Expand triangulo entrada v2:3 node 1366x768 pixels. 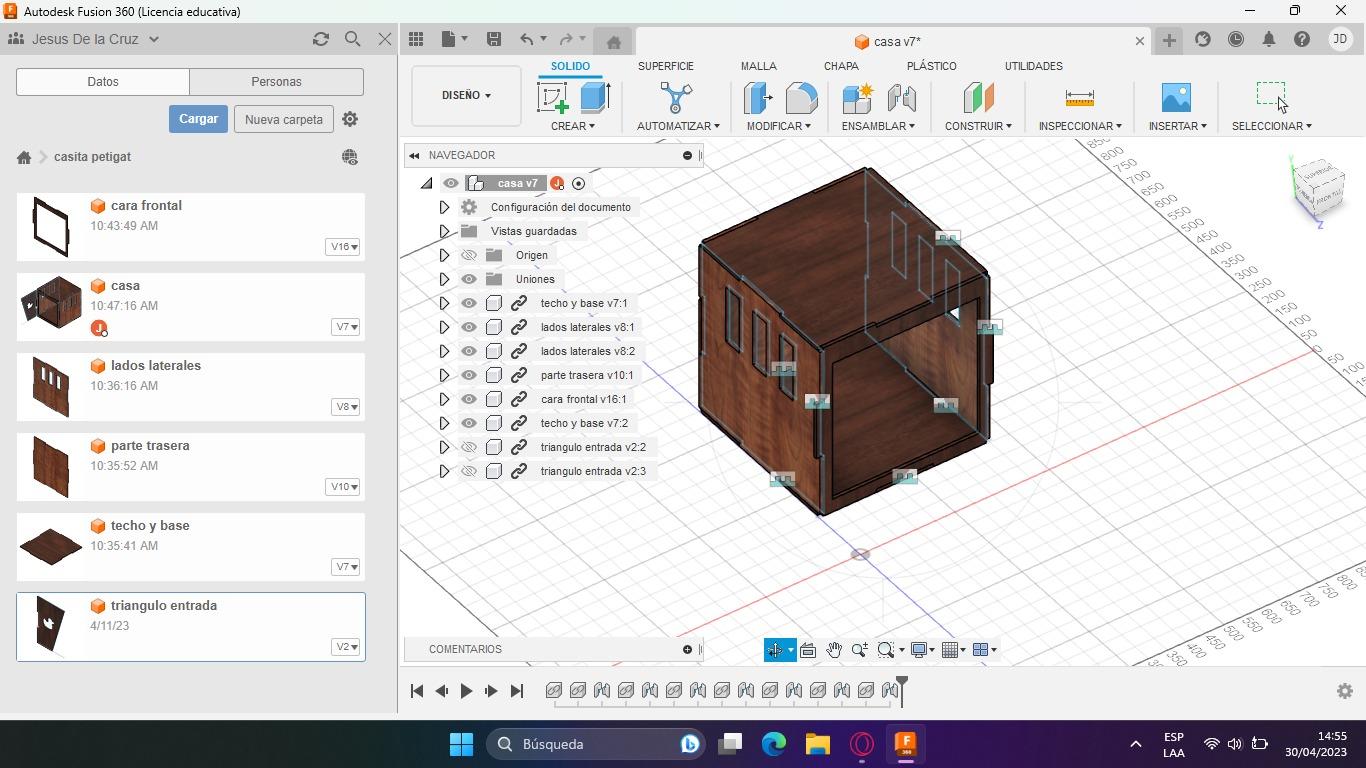(444, 471)
